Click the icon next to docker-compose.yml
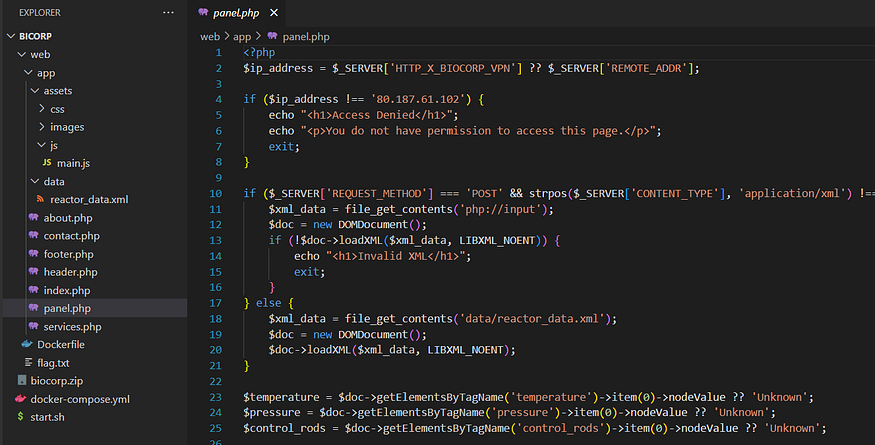This screenshot has height=445, width=875. tap(20, 399)
